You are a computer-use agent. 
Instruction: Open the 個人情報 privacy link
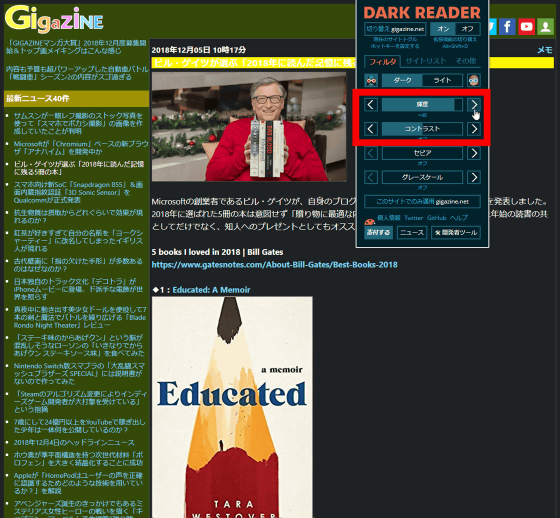click(389, 218)
